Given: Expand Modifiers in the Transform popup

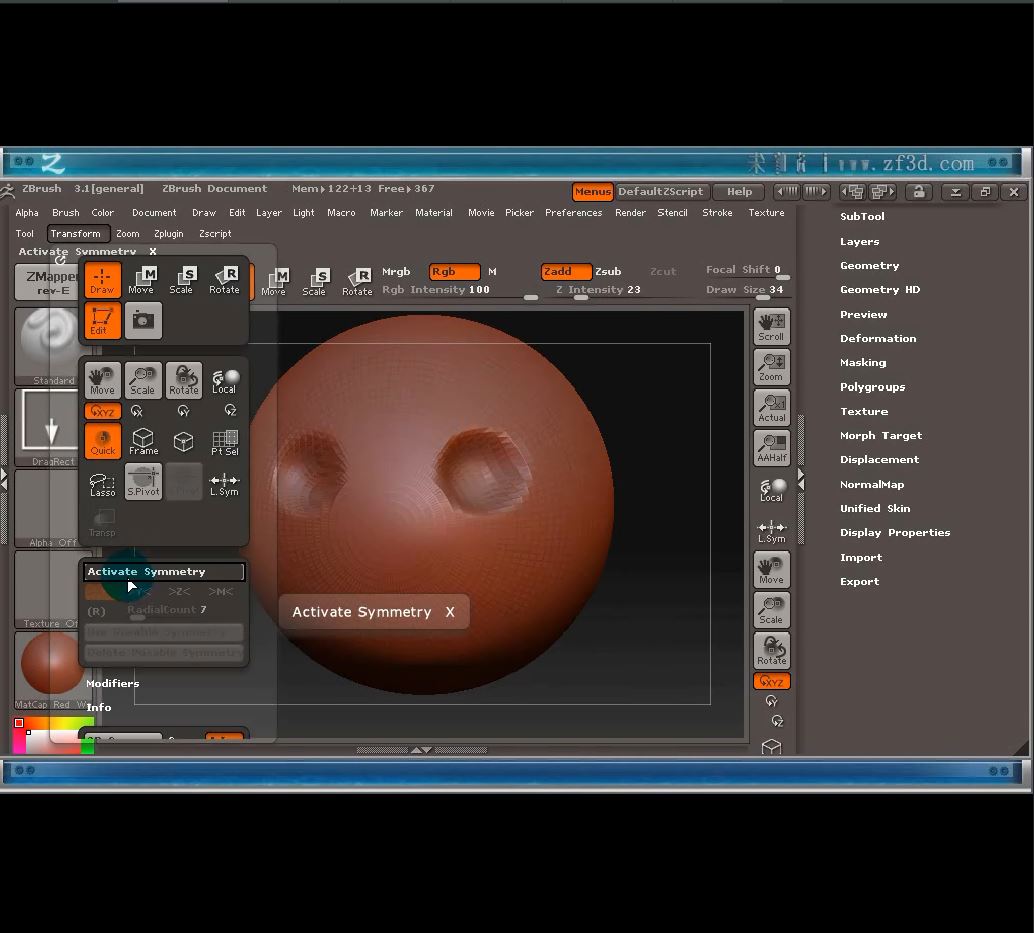Looking at the screenshot, I should (113, 683).
